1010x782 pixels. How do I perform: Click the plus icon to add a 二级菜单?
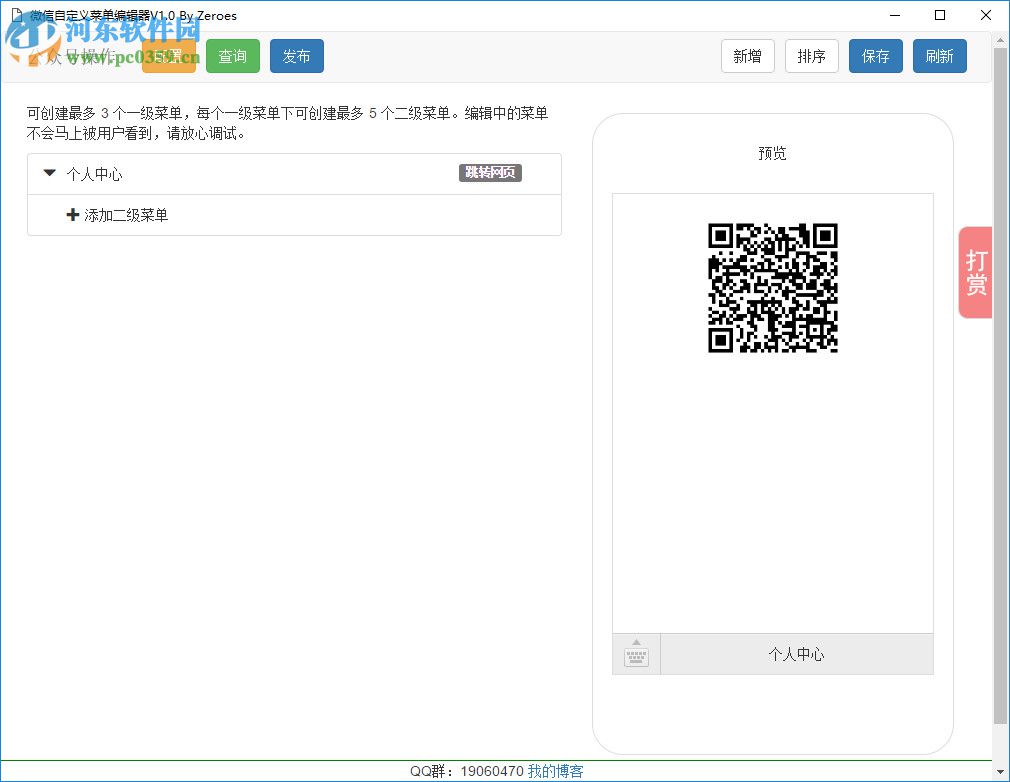(72, 215)
